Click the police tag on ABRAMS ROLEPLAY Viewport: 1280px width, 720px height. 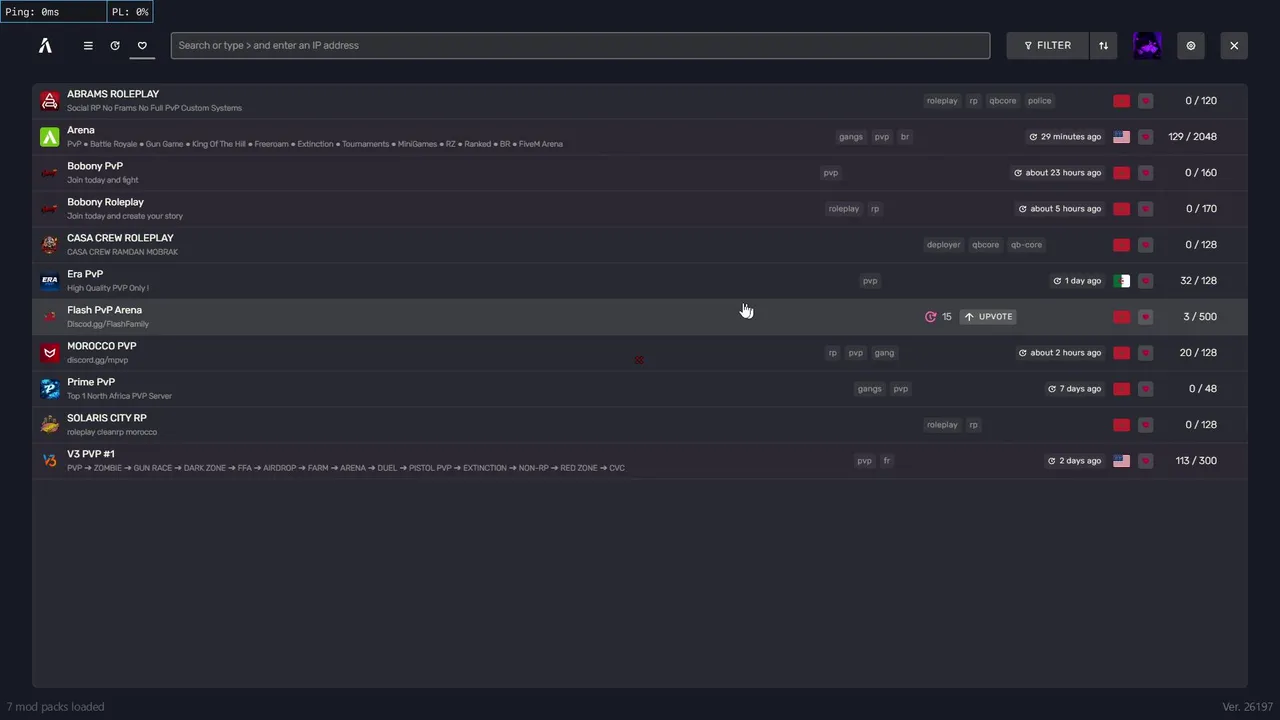[x=1039, y=100]
